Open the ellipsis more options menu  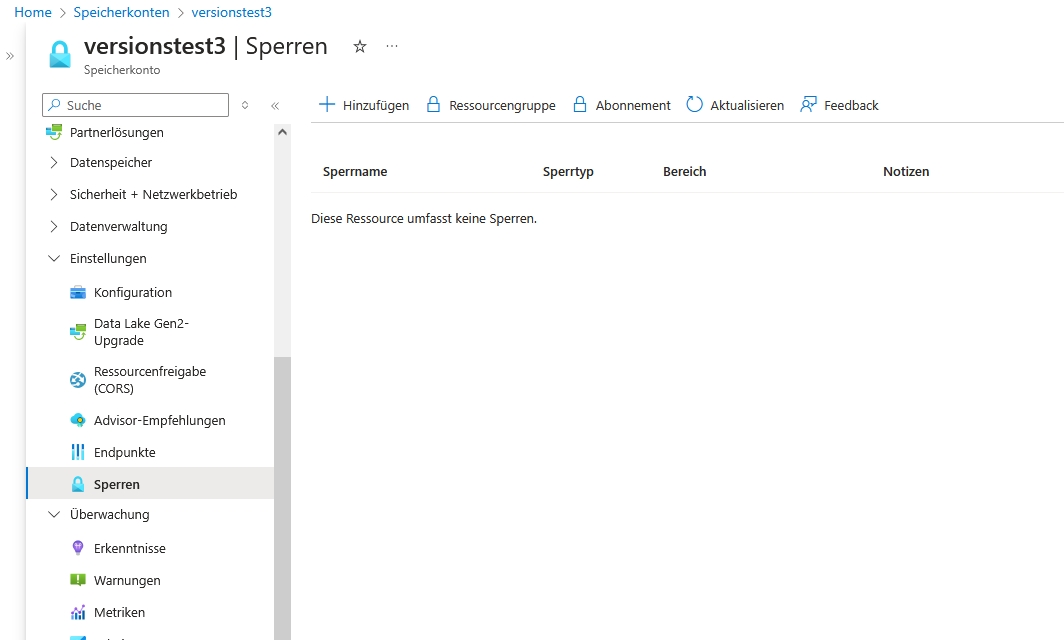392,47
